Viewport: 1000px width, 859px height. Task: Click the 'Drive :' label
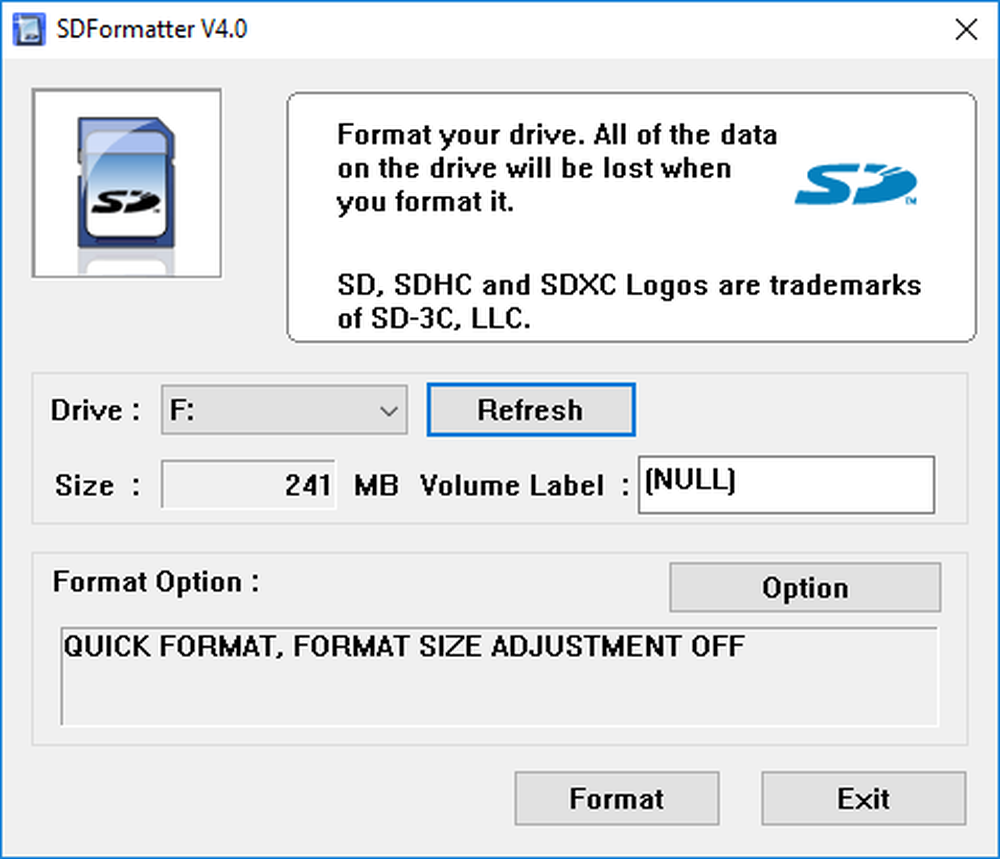pos(96,410)
